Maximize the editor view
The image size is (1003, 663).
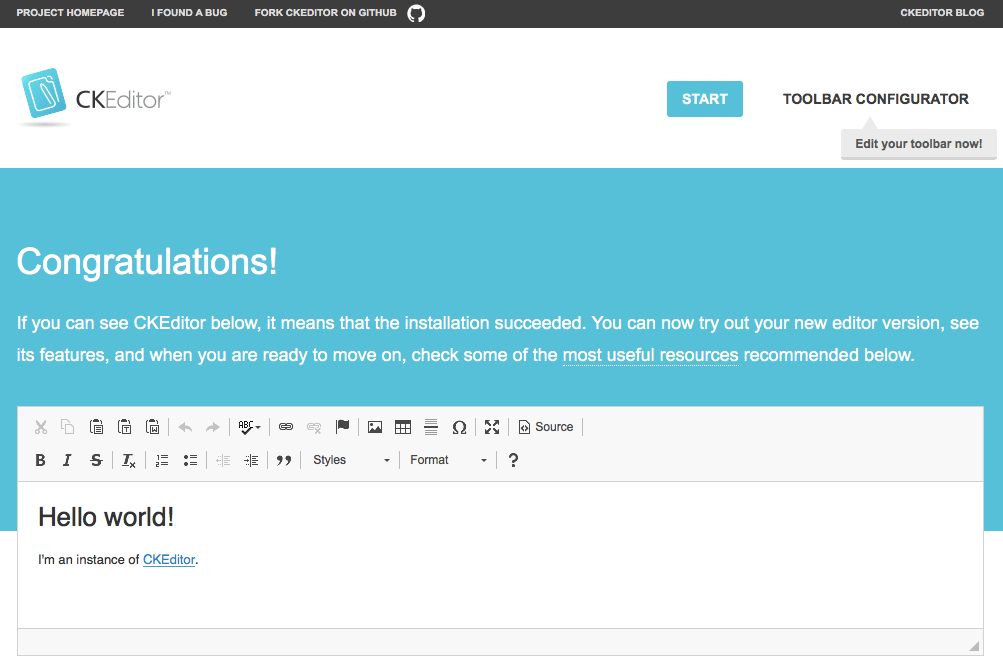tap(491, 426)
